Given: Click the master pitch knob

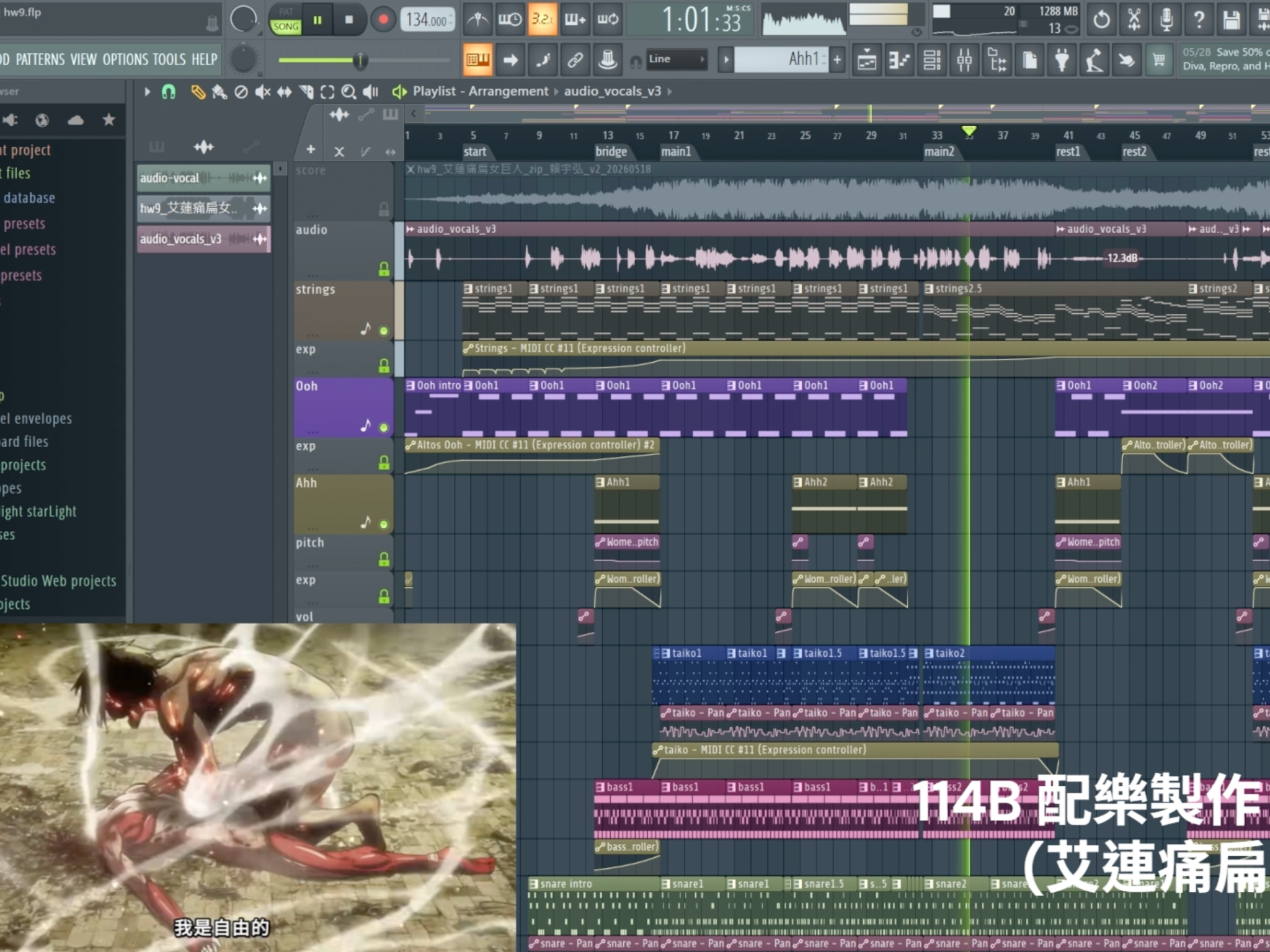Looking at the screenshot, I should [x=243, y=59].
